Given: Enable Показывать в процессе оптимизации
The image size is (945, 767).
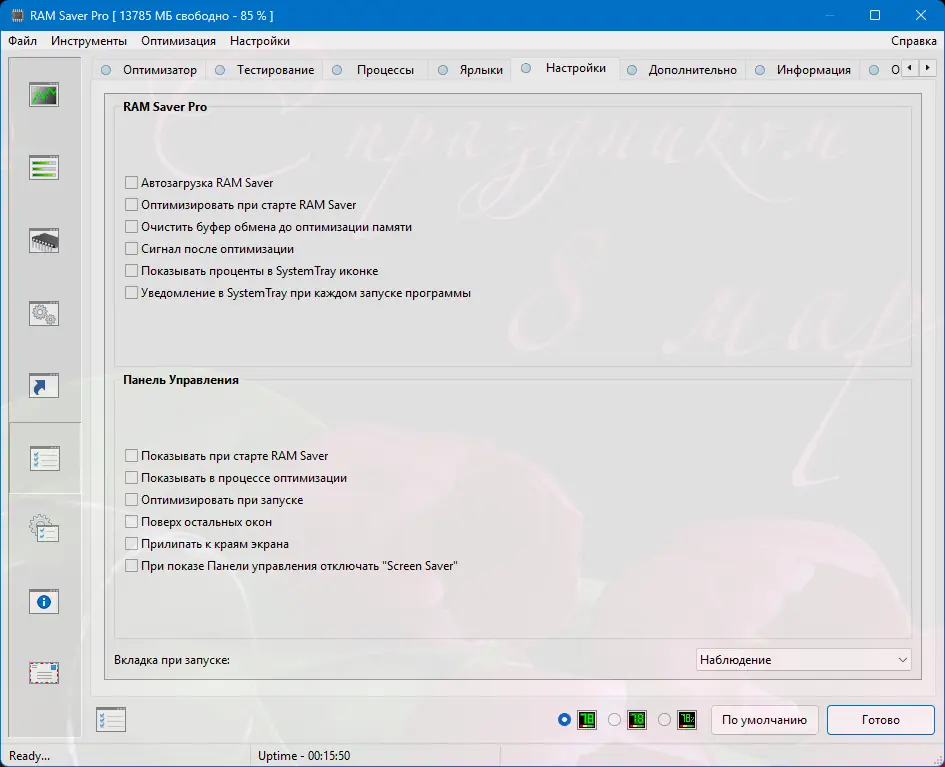Looking at the screenshot, I should pos(131,478).
